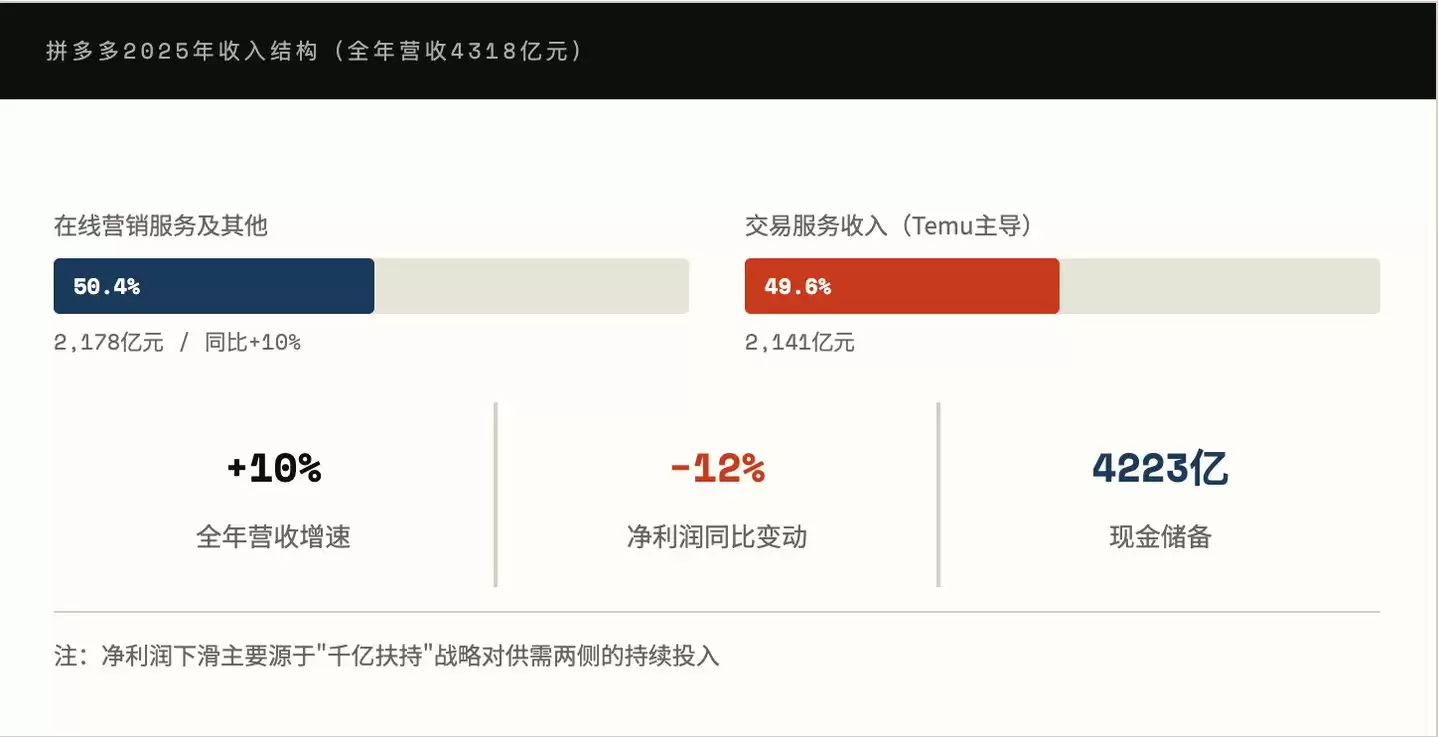This screenshot has height=737, width=1438.
Task: Click the vertical divider left of 4223亿
Action: click(938, 495)
